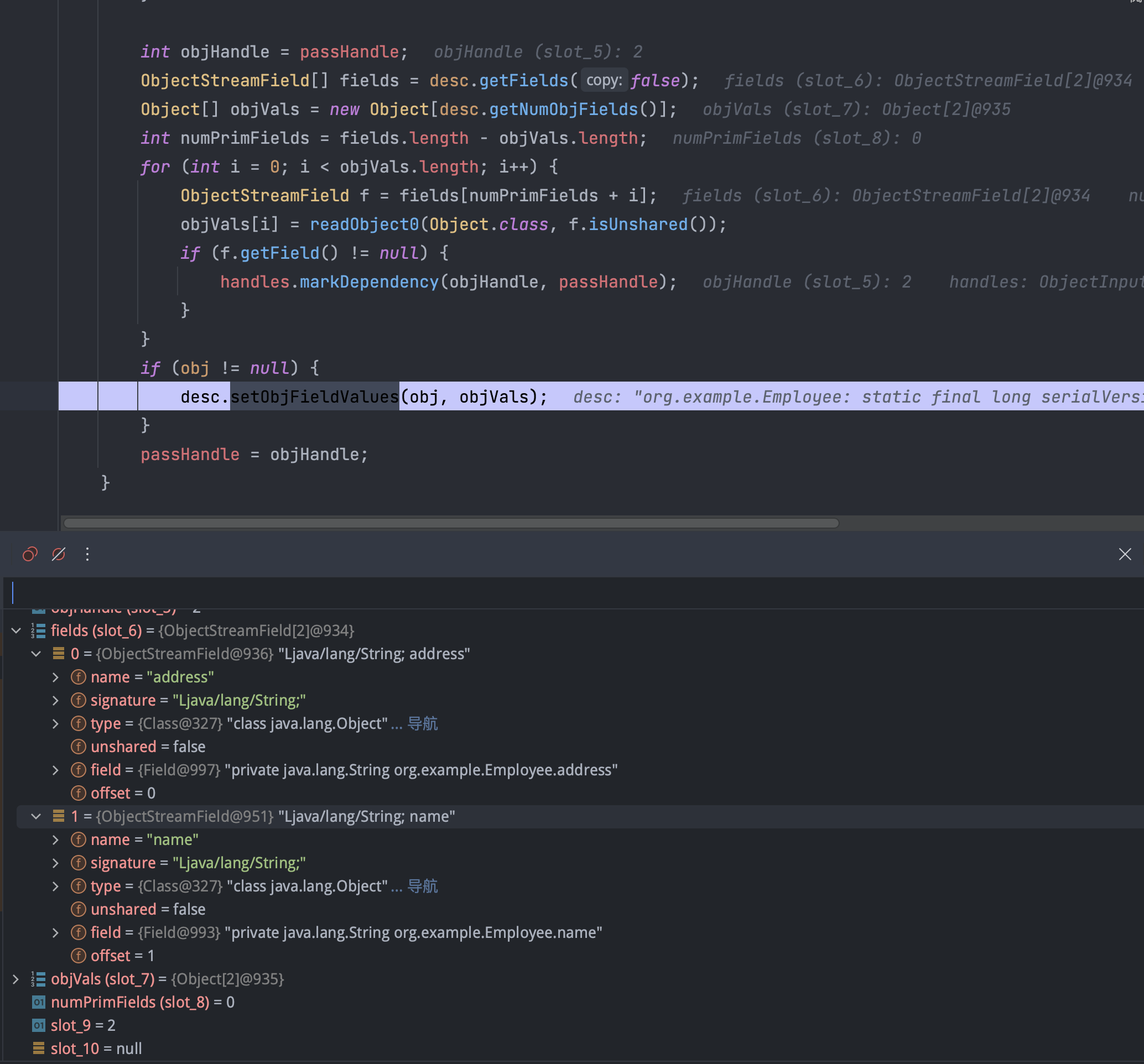Close the debugger panel with the X icon
1144x1064 pixels.
click(x=1125, y=554)
